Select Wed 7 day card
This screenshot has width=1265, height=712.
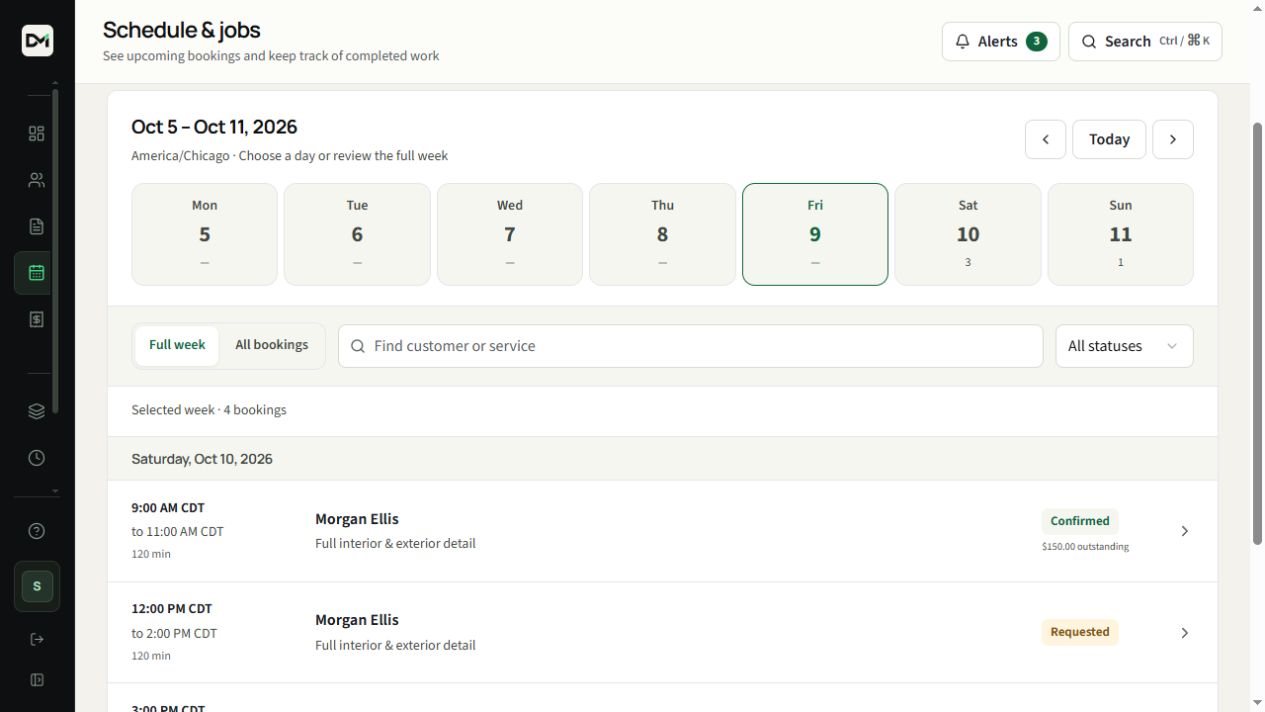coord(510,234)
